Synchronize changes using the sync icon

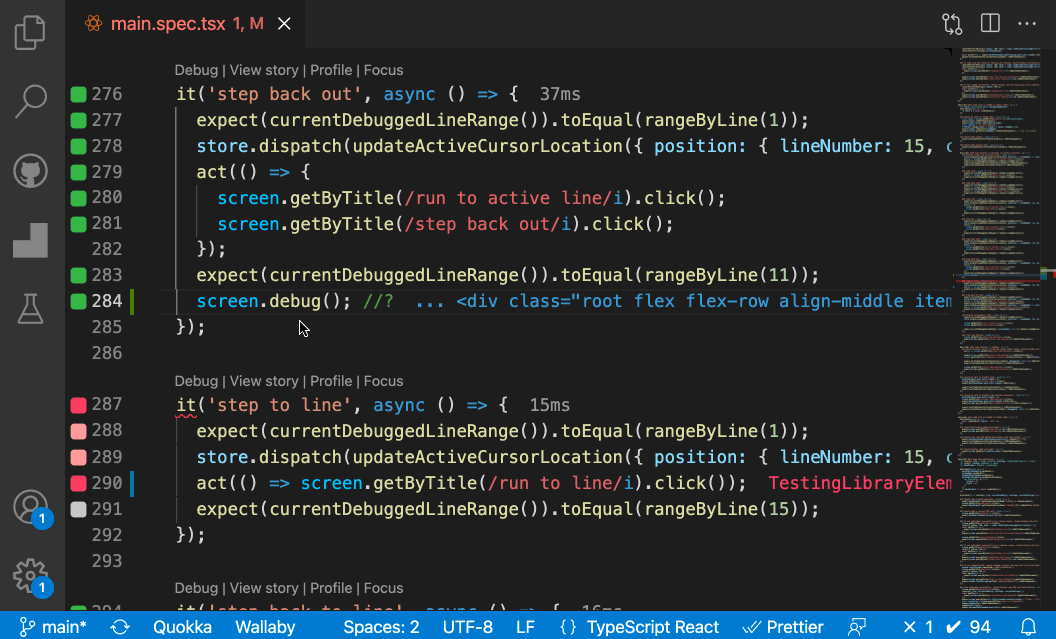click(120, 627)
